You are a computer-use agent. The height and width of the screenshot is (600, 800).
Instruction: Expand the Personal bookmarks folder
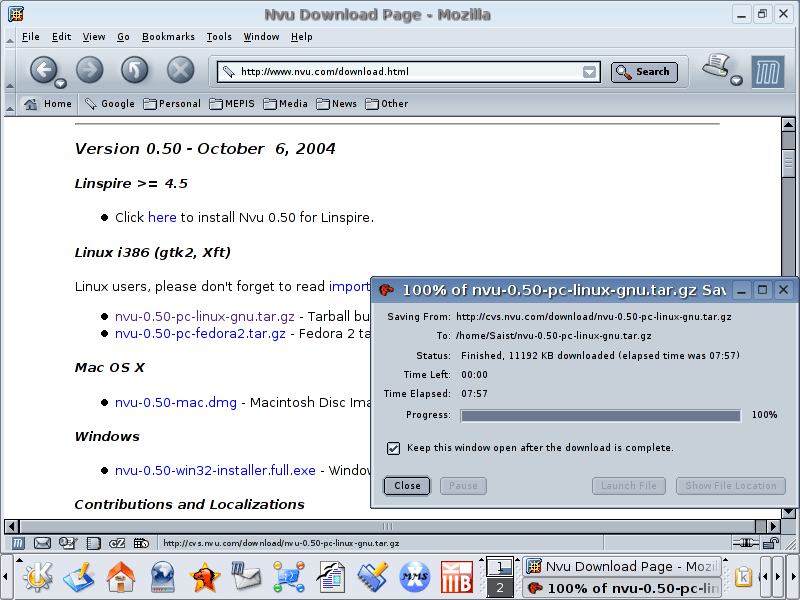pos(172,104)
